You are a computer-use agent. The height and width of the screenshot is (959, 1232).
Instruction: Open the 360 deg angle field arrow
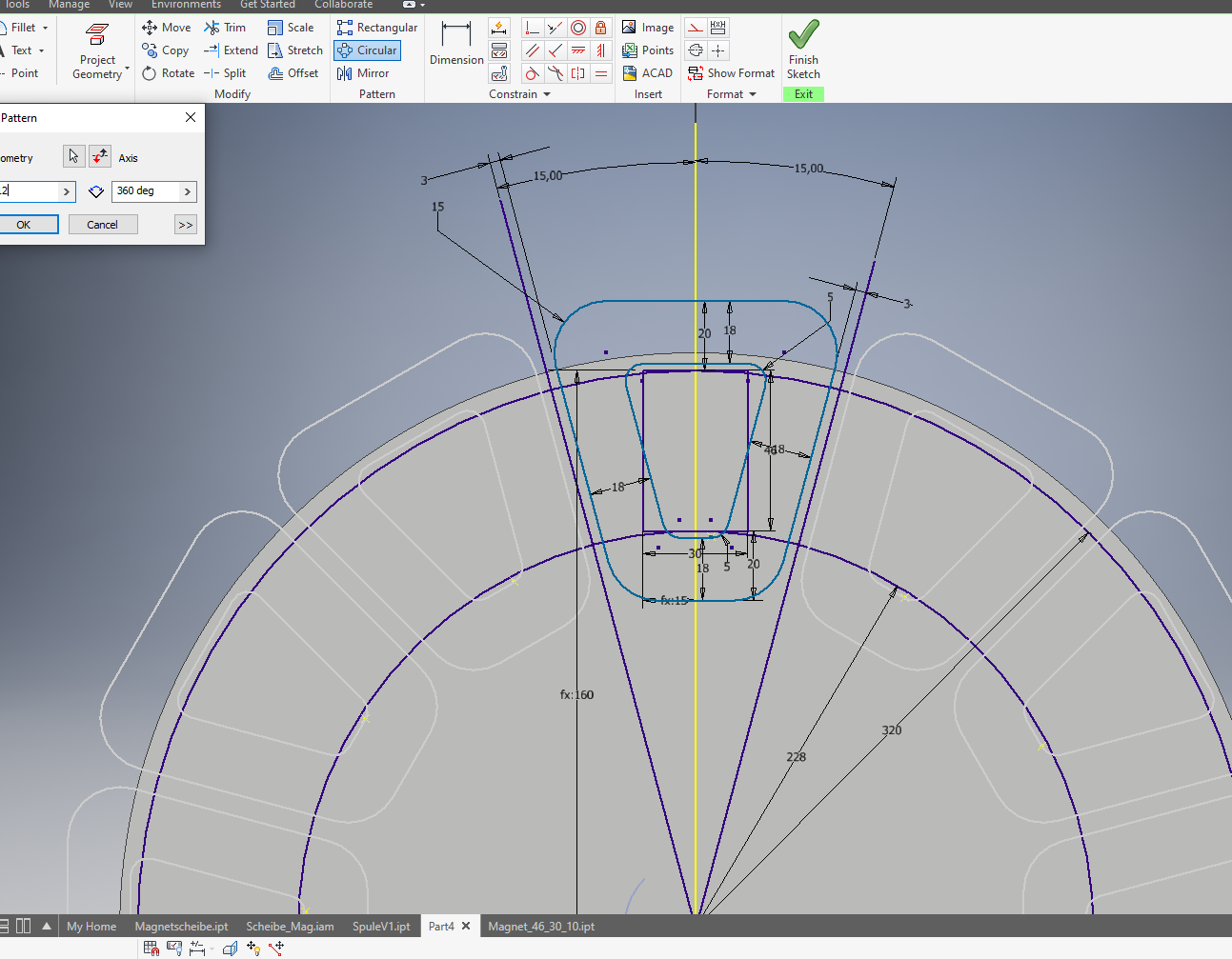187,191
